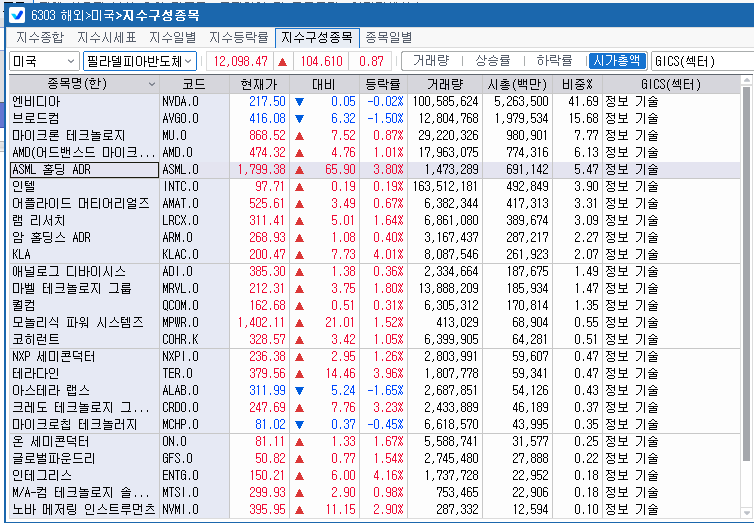
Task: Toggle the 시가총액 sort option
Action: pos(617,61)
